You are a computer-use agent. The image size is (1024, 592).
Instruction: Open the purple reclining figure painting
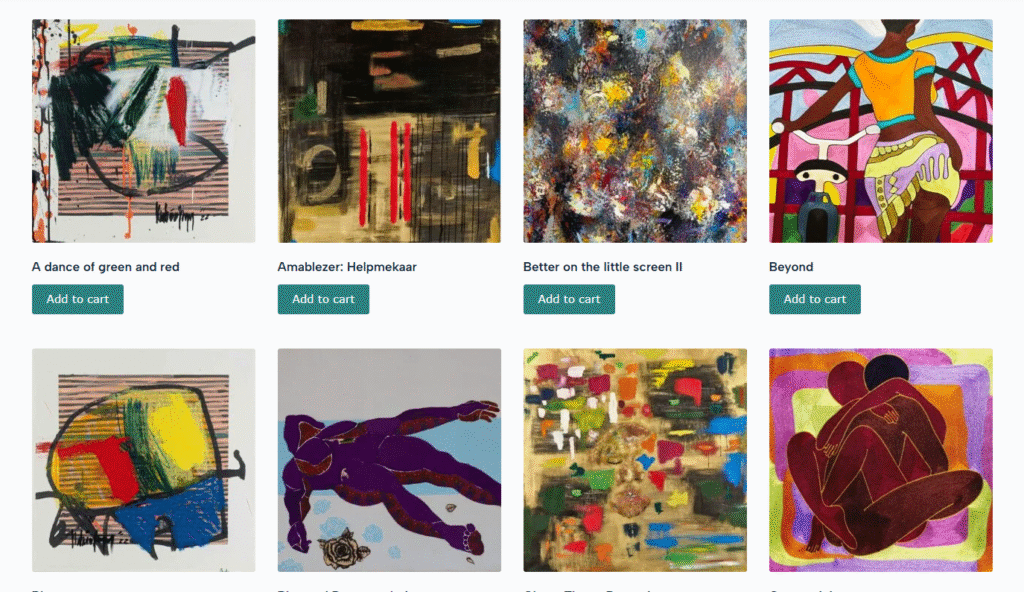(x=389, y=460)
